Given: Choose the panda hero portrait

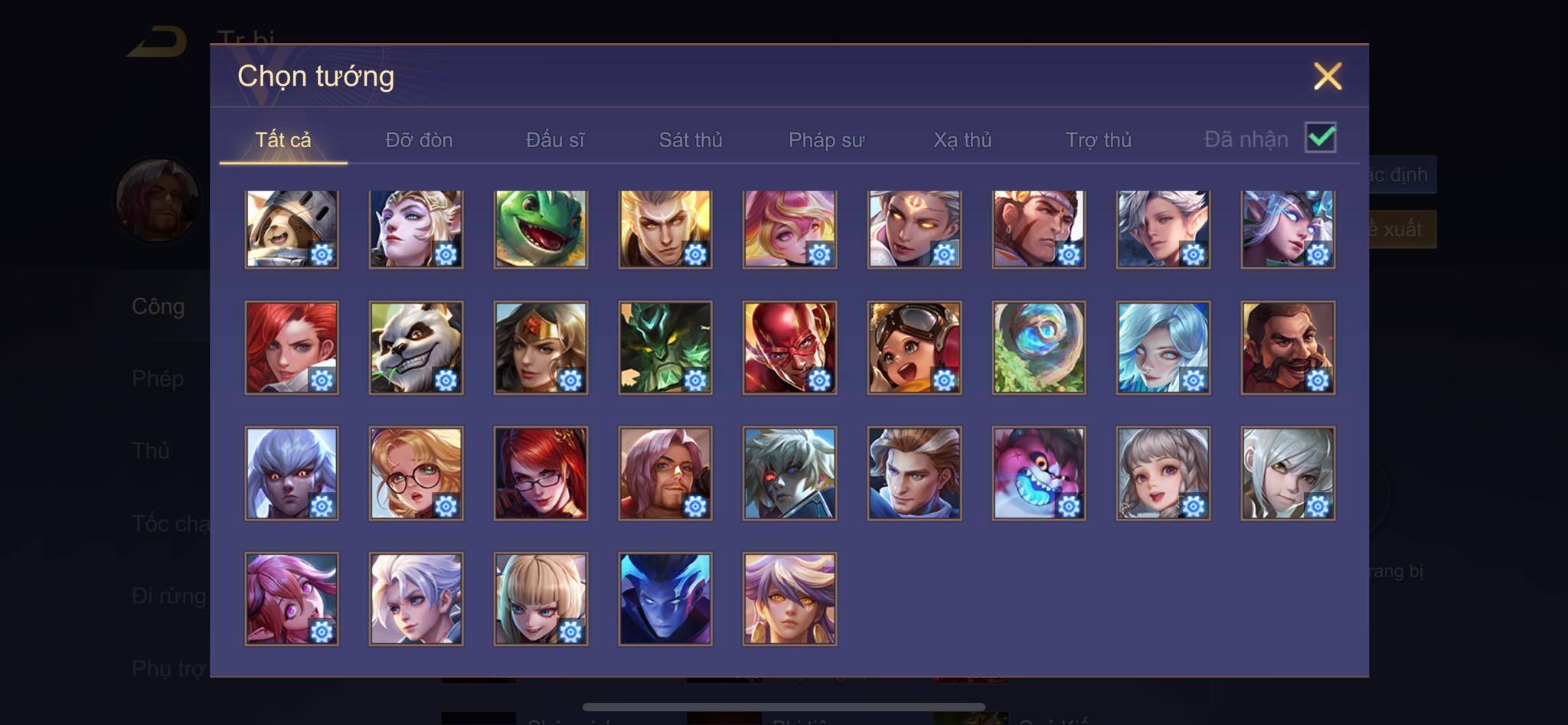Looking at the screenshot, I should pyautogui.click(x=416, y=348).
